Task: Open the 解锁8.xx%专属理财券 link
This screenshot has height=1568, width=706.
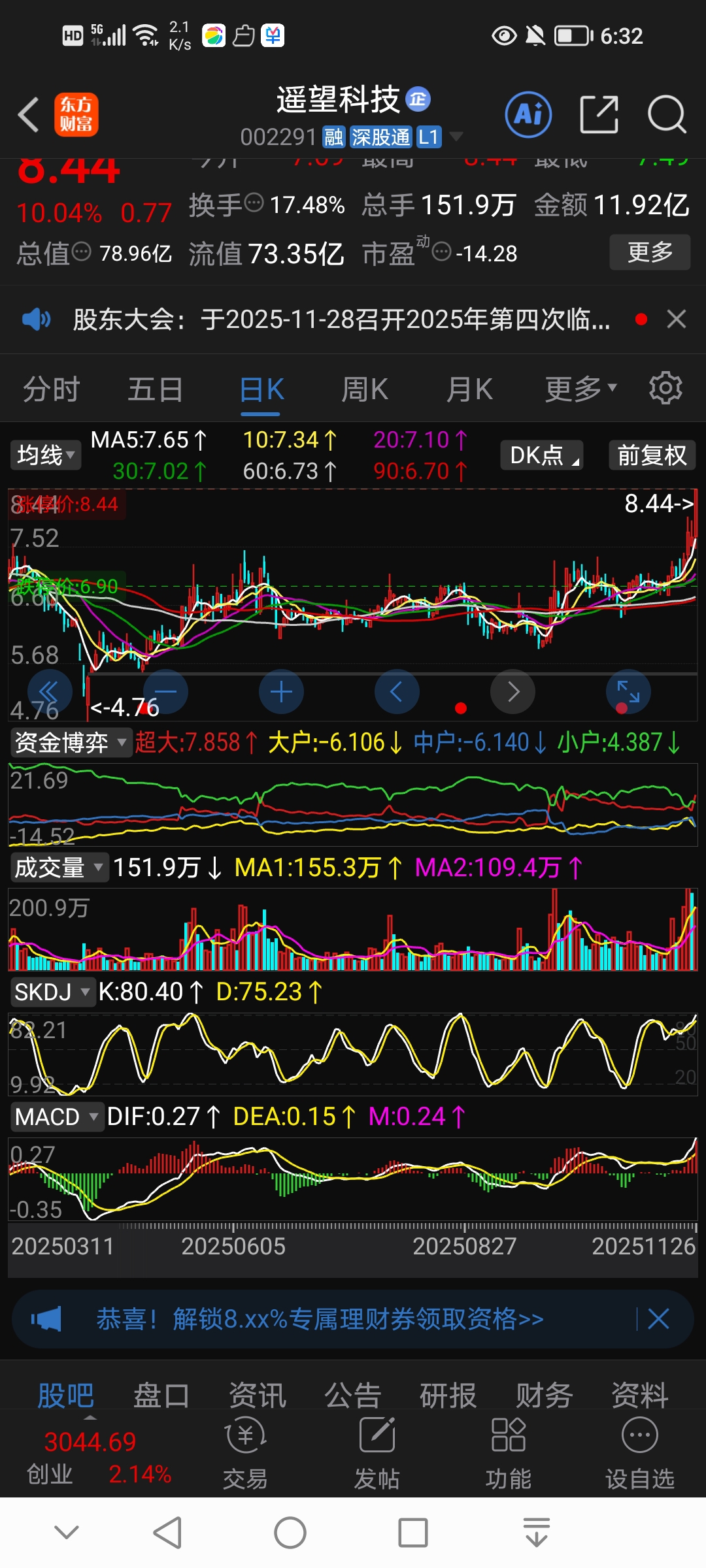Action: coord(320,1319)
